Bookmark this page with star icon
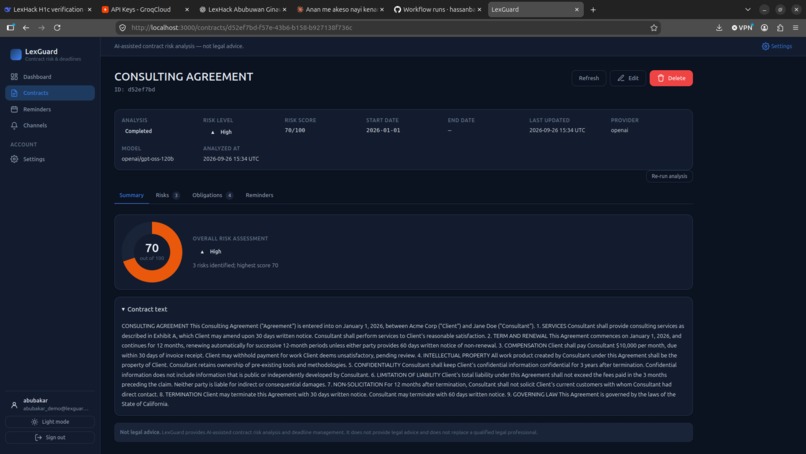The image size is (806, 454). pyautogui.click(x=654, y=28)
